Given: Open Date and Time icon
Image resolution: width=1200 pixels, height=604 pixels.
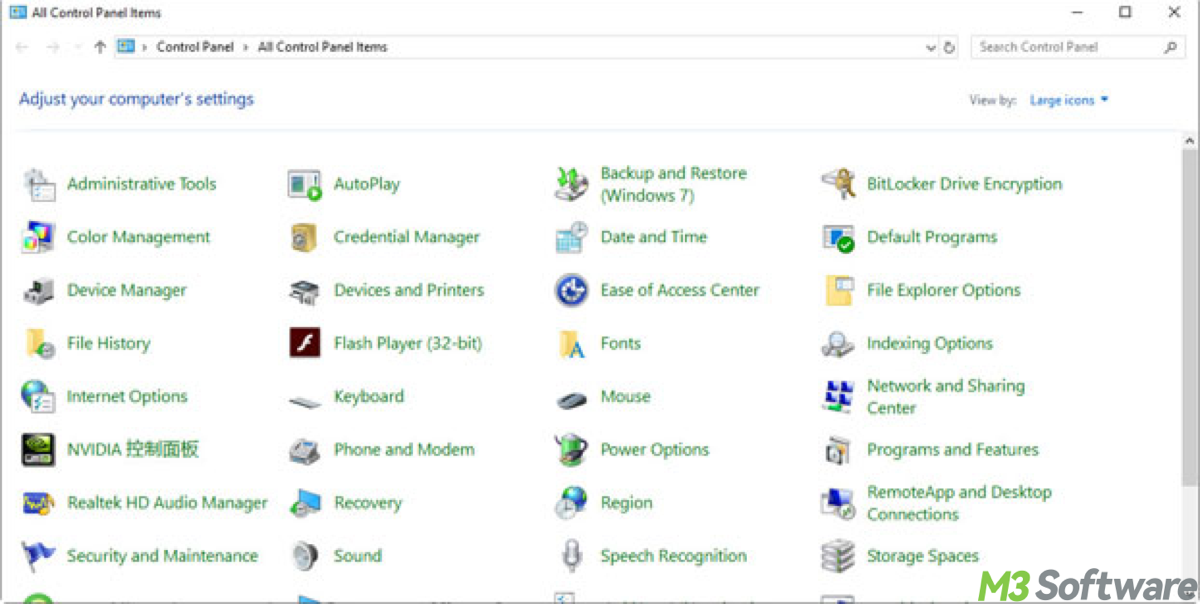Looking at the screenshot, I should click(571, 237).
